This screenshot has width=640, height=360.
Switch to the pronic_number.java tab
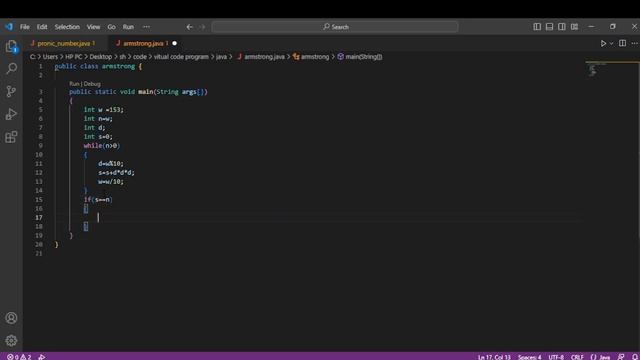pos(64,43)
